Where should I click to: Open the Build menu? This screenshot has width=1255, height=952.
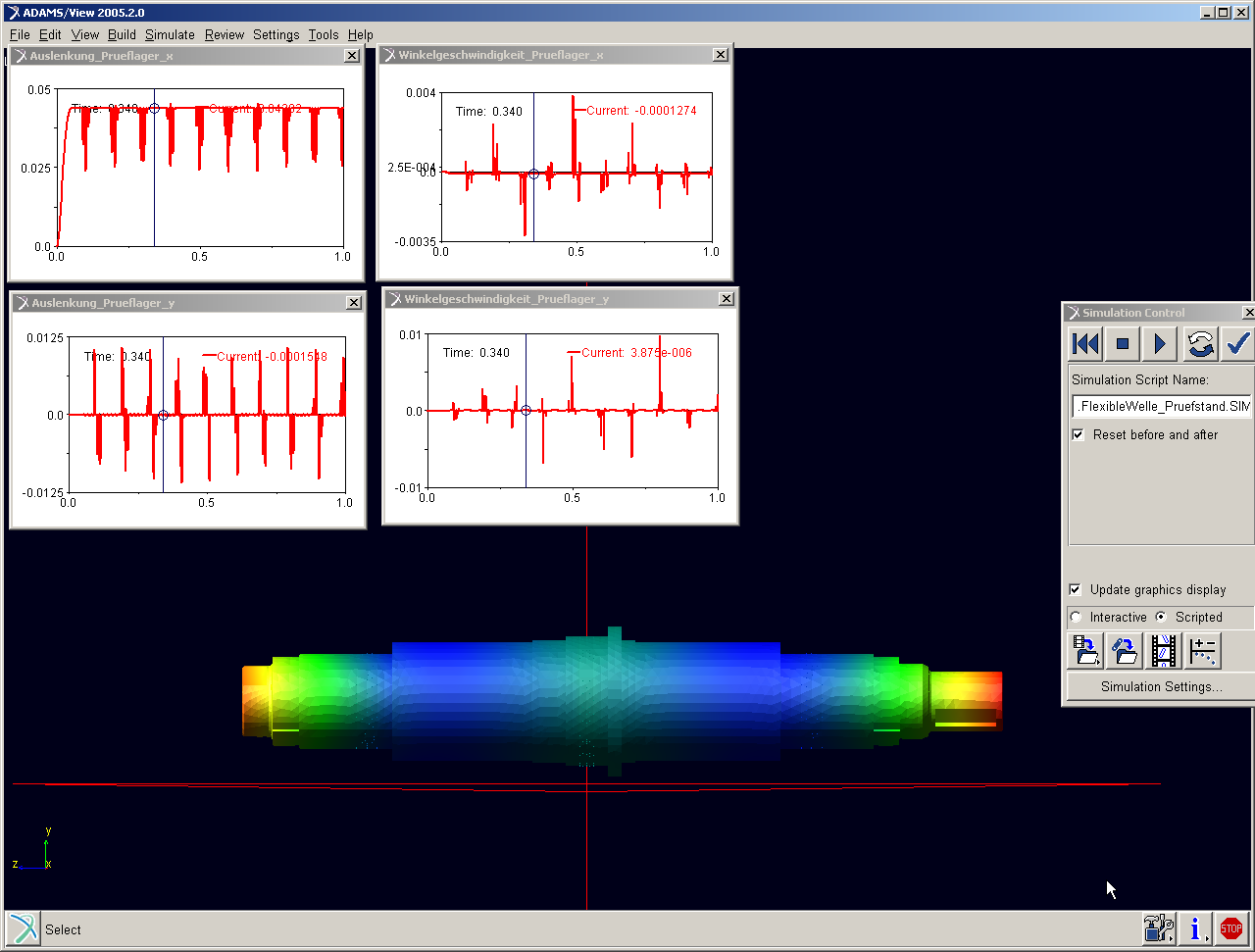click(122, 34)
